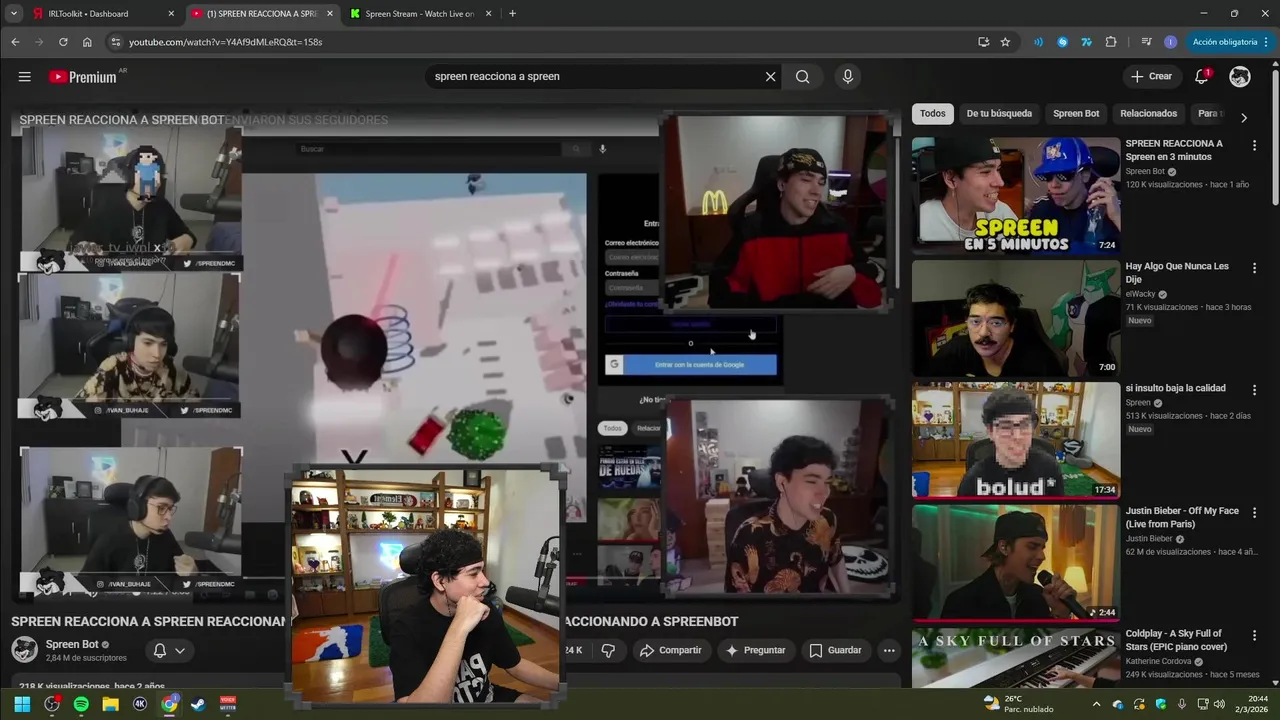Viewport: 1280px width, 720px height.
Task: Open options for SPREEN REACCIONA A Spreen en 3 minutos
Action: pos(1254,145)
